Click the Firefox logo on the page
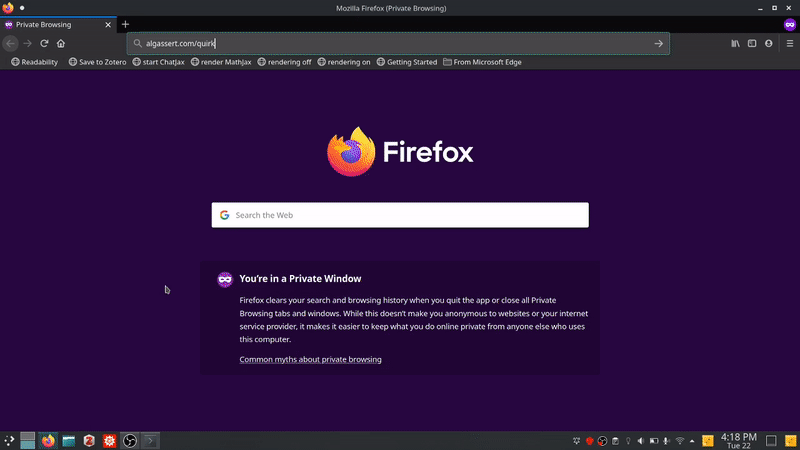This screenshot has width=800, height=450. coord(400,152)
